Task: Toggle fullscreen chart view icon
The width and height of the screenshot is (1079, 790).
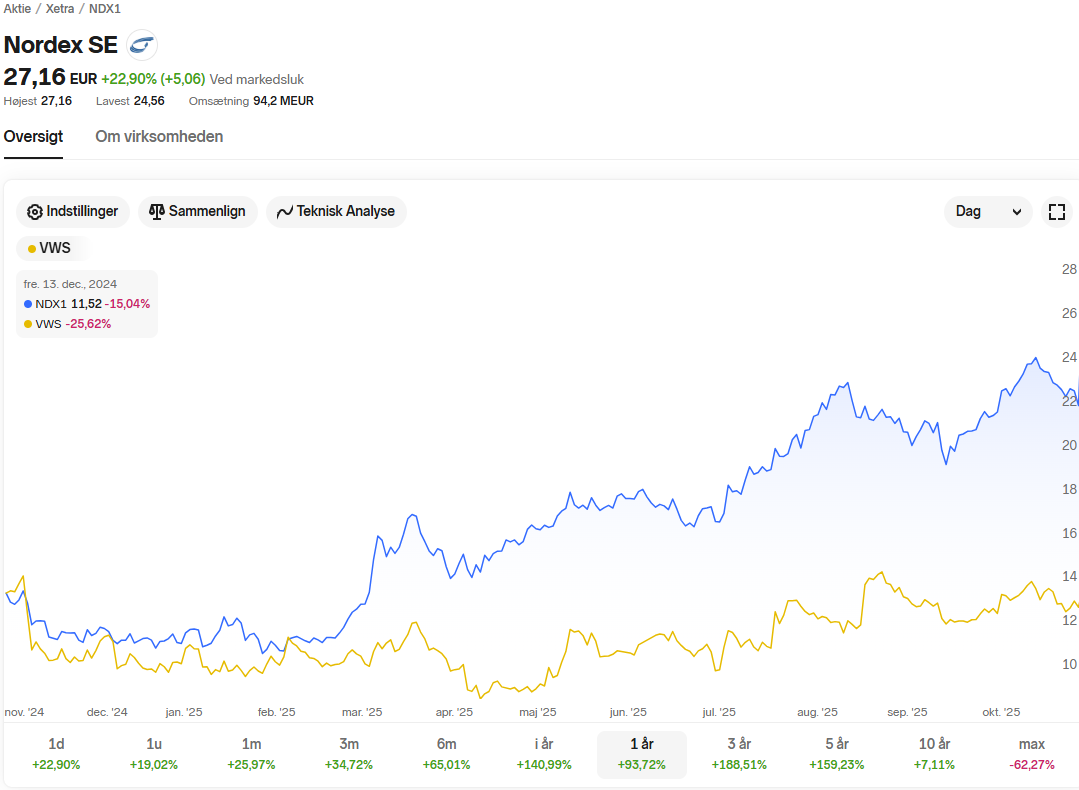Action: coord(1057,212)
